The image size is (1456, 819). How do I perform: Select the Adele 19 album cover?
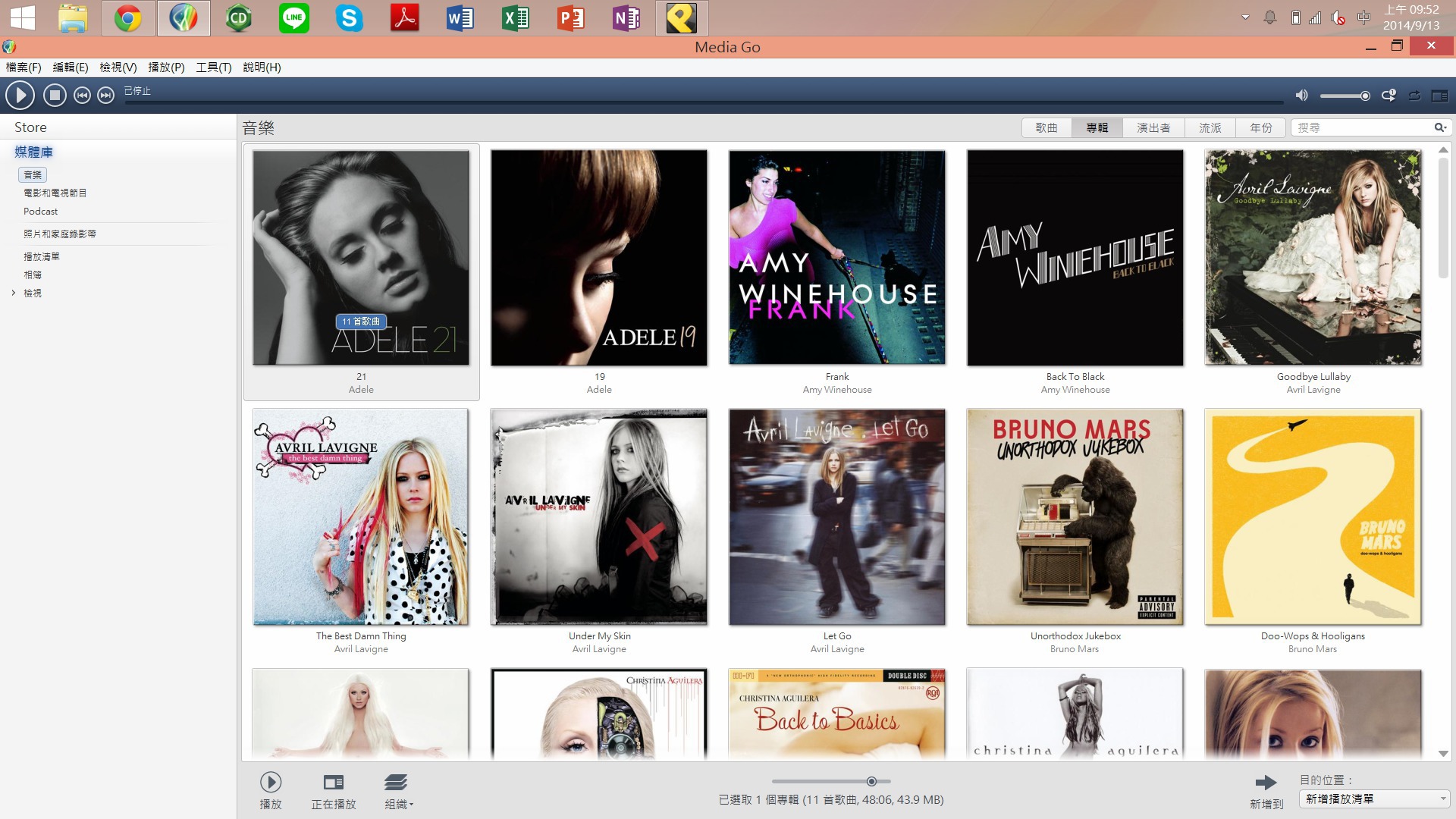599,258
